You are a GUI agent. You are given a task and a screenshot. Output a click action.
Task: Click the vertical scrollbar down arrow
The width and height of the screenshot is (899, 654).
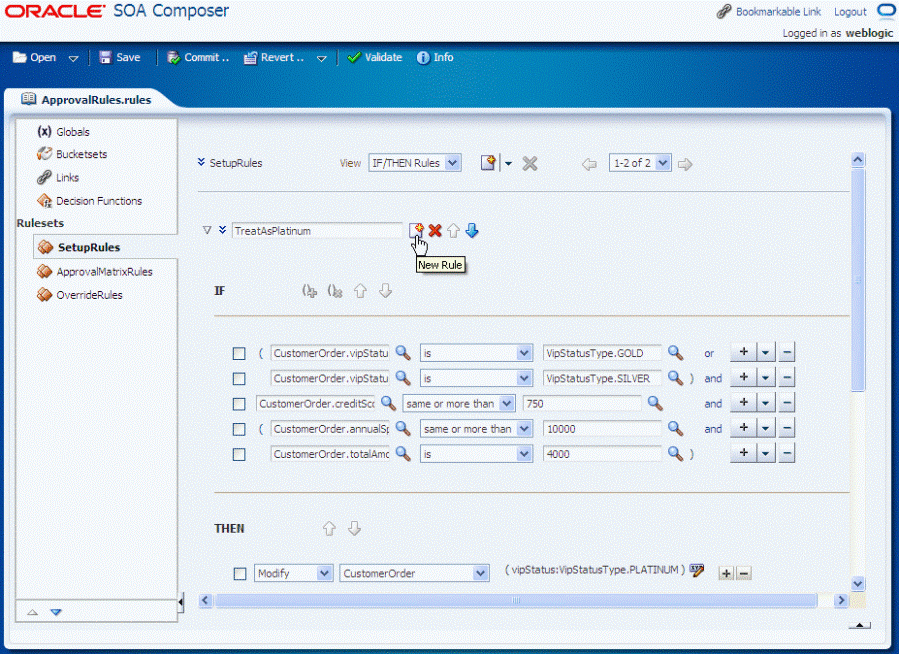pos(858,583)
